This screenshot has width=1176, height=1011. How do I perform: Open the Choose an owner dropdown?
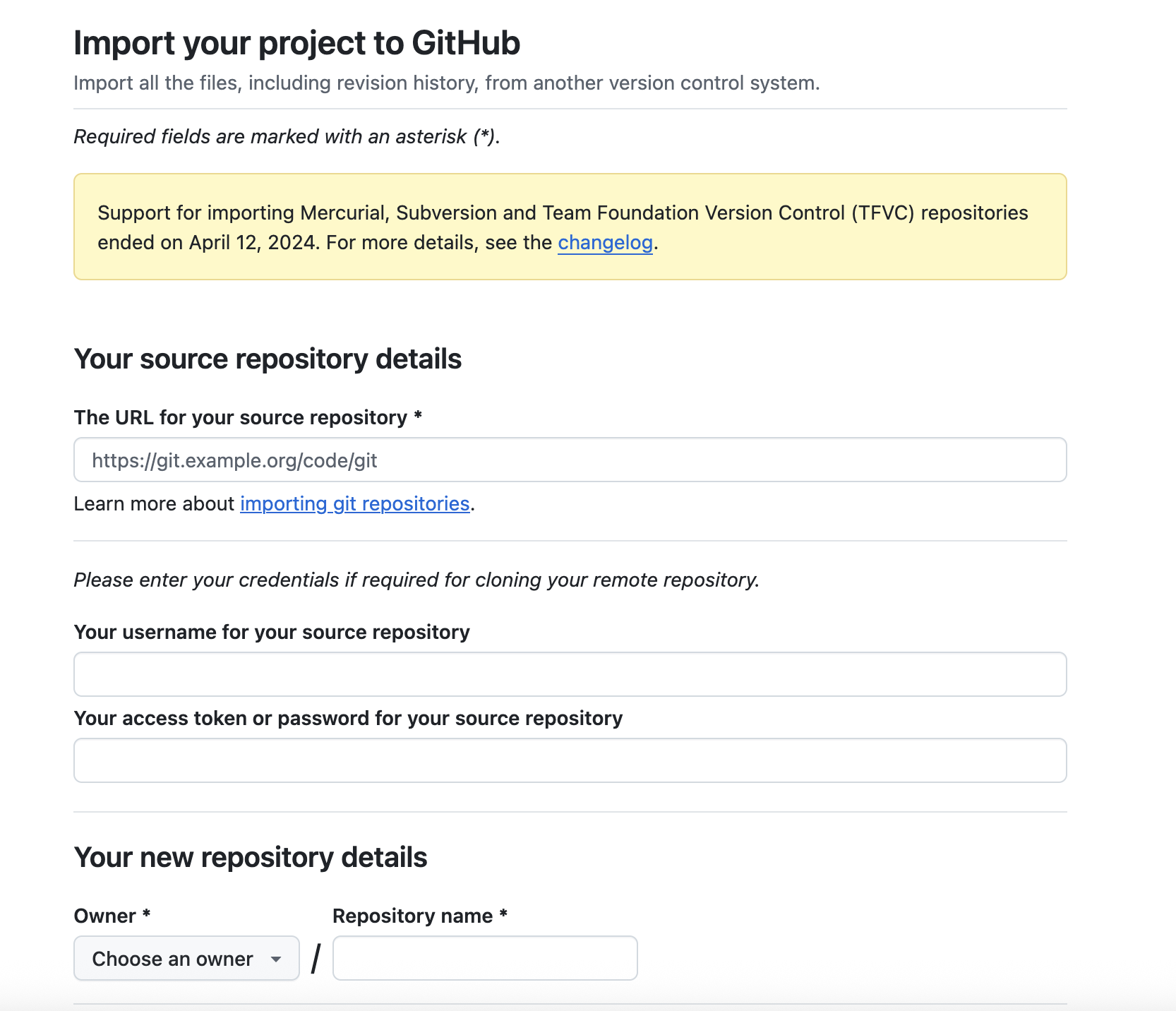(186, 959)
